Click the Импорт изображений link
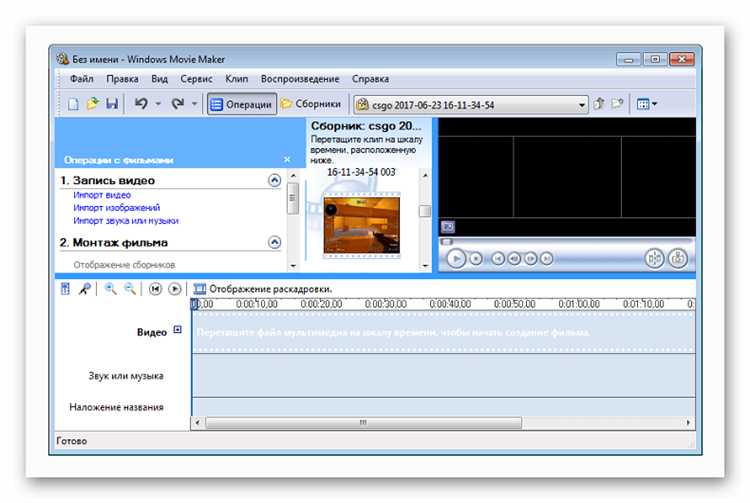This screenshot has height=503, width=750. coord(117,208)
